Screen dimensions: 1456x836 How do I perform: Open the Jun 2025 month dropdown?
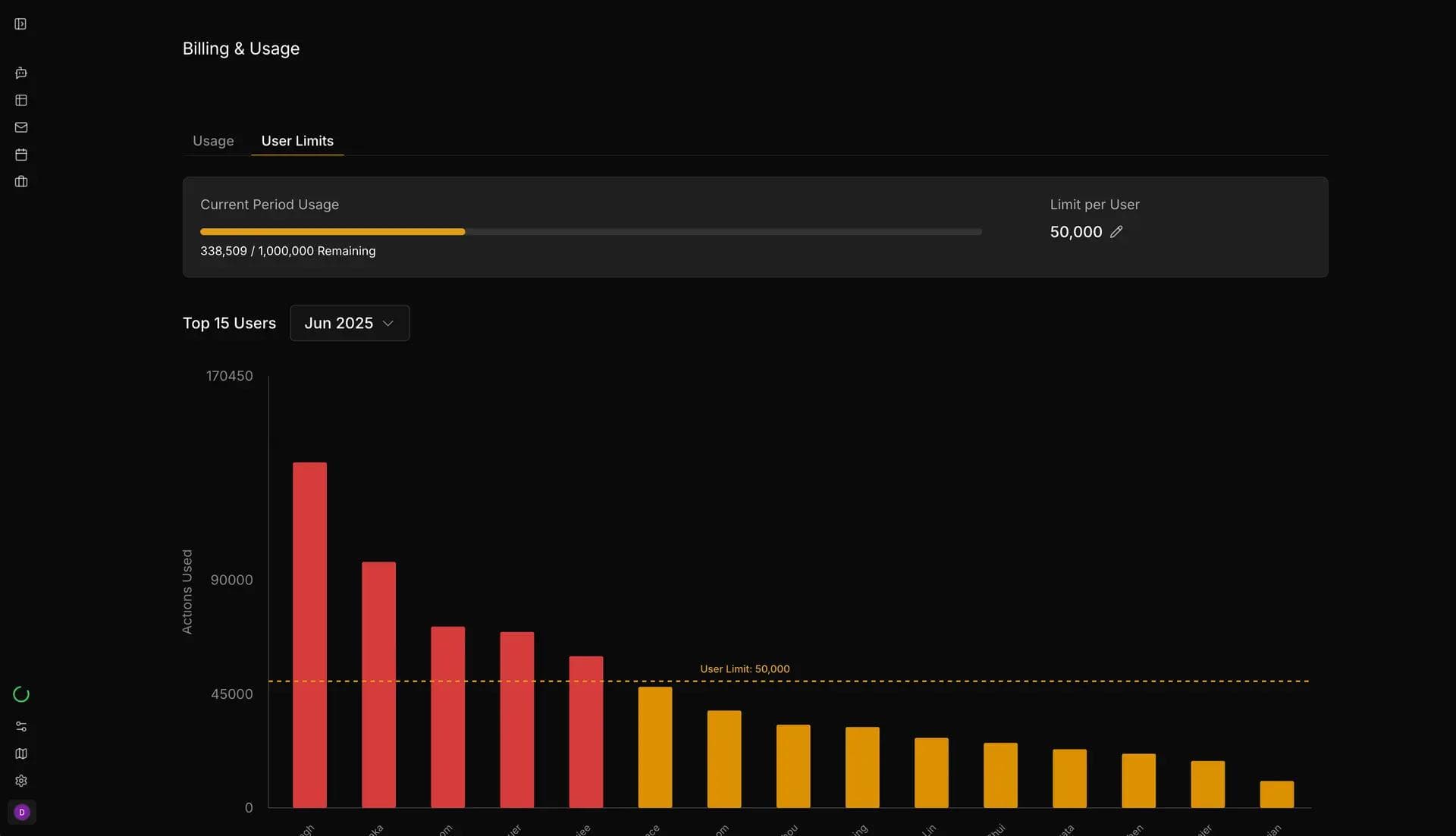click(x=339, y=323)
